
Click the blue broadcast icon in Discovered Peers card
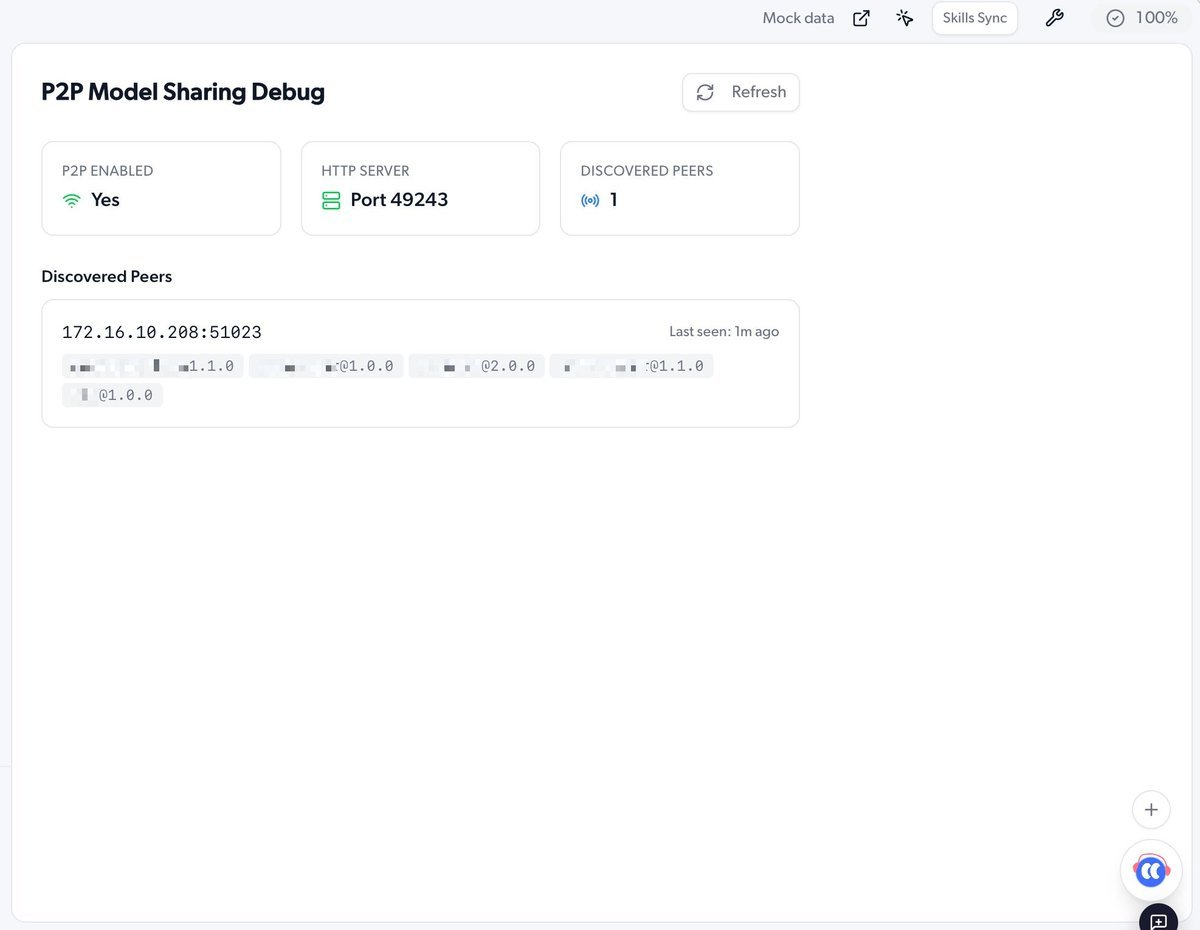pos(590,200)
